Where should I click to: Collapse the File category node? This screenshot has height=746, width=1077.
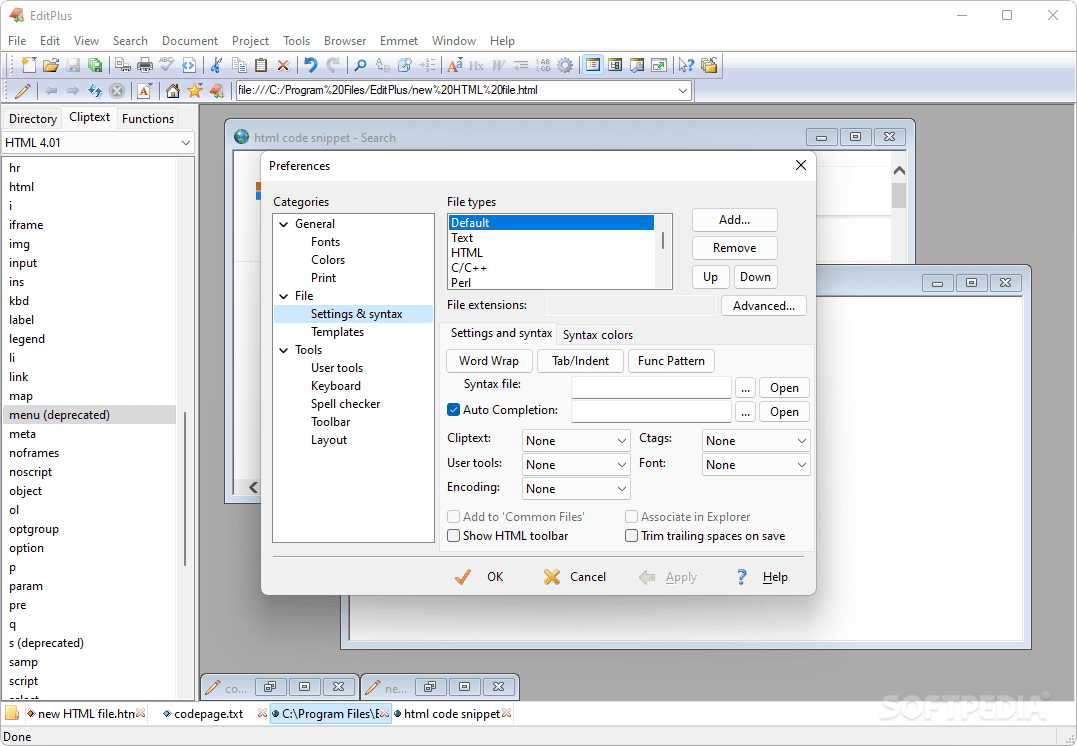coord(284,296)
